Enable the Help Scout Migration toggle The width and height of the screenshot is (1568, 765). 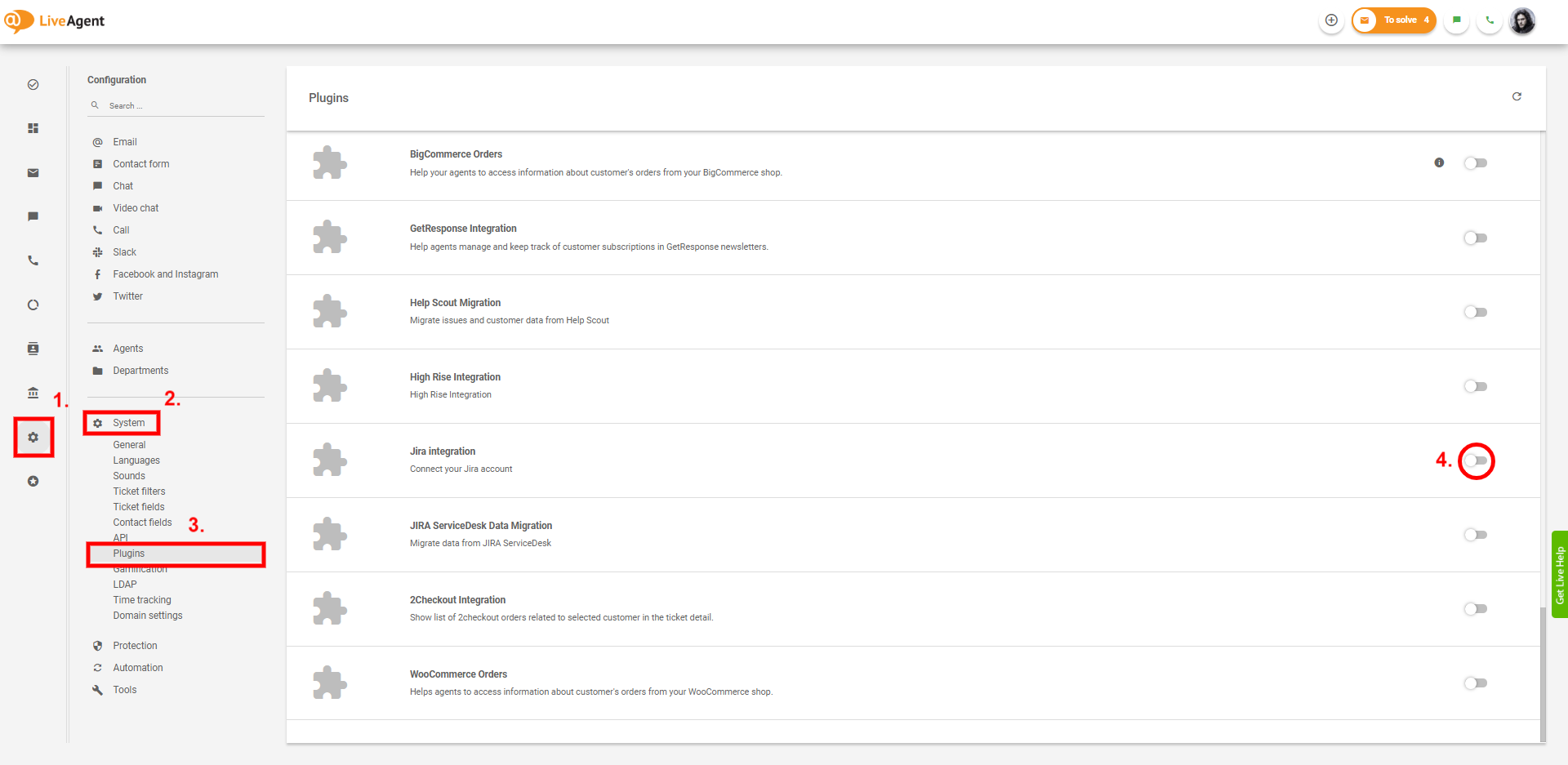1476,313
